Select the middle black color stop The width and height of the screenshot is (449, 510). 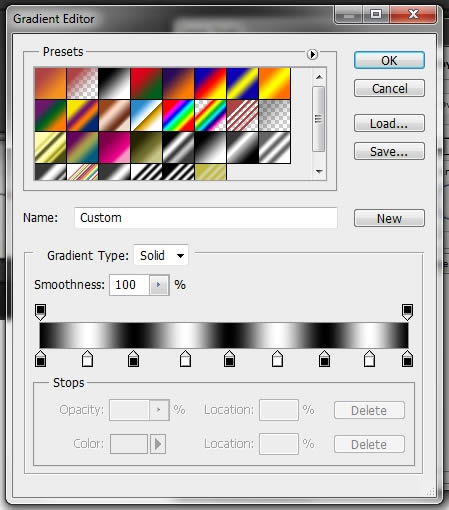click(229, 359)
